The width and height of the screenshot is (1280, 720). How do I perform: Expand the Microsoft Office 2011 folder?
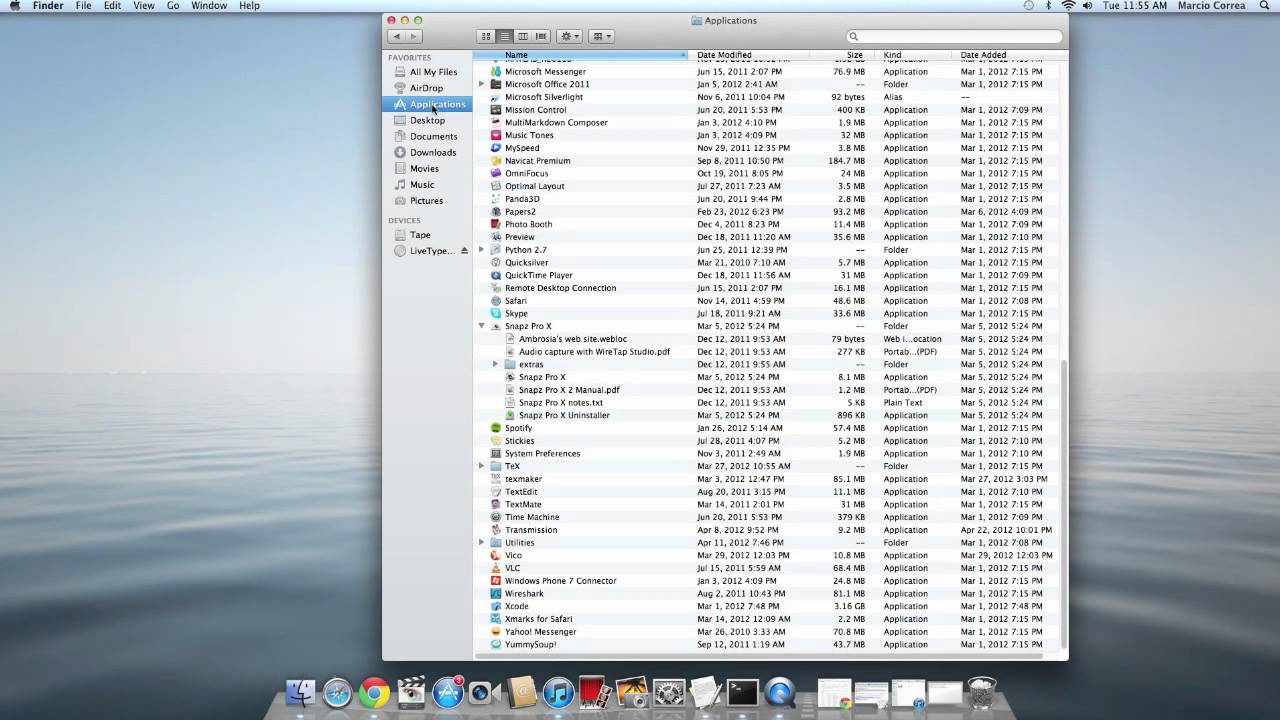(x=481, y=84)
